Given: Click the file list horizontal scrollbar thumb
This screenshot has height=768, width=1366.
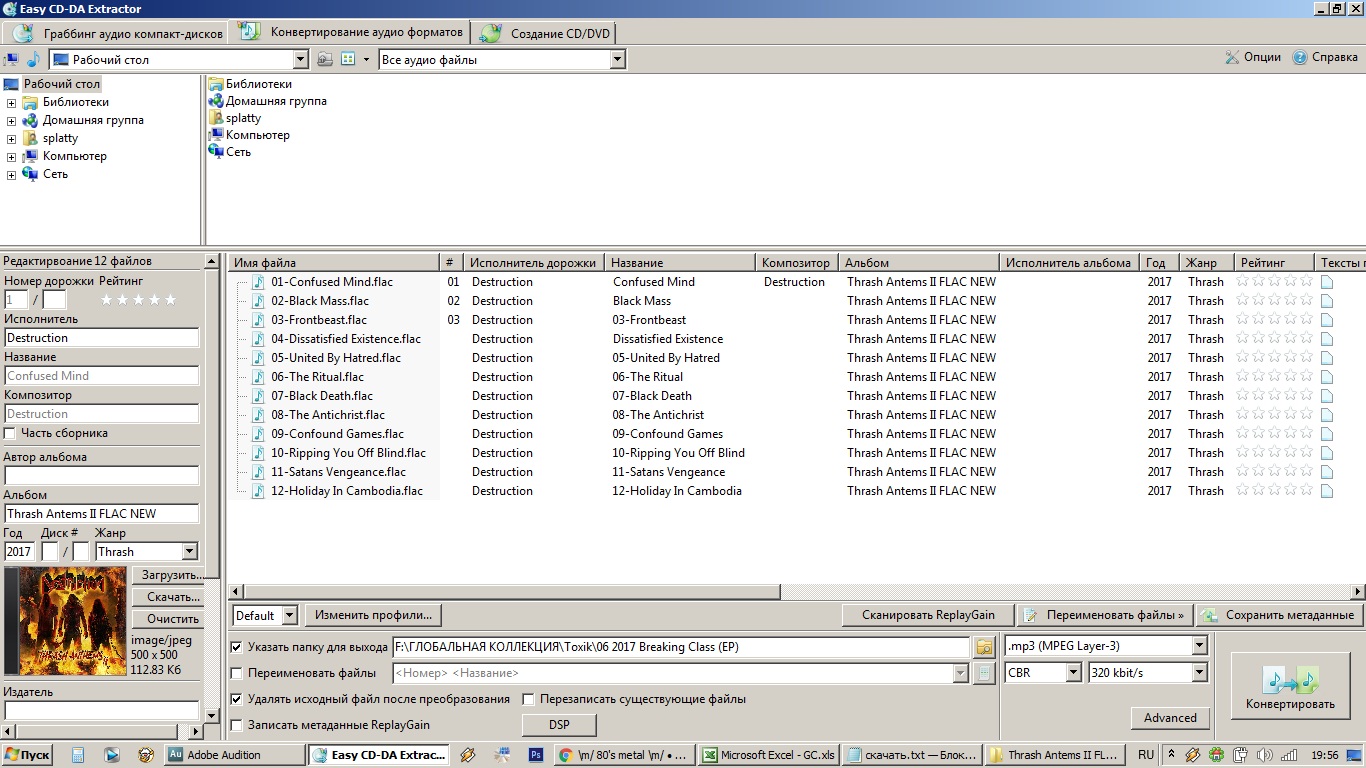Looking at the screenshot, I should [512, 592].
